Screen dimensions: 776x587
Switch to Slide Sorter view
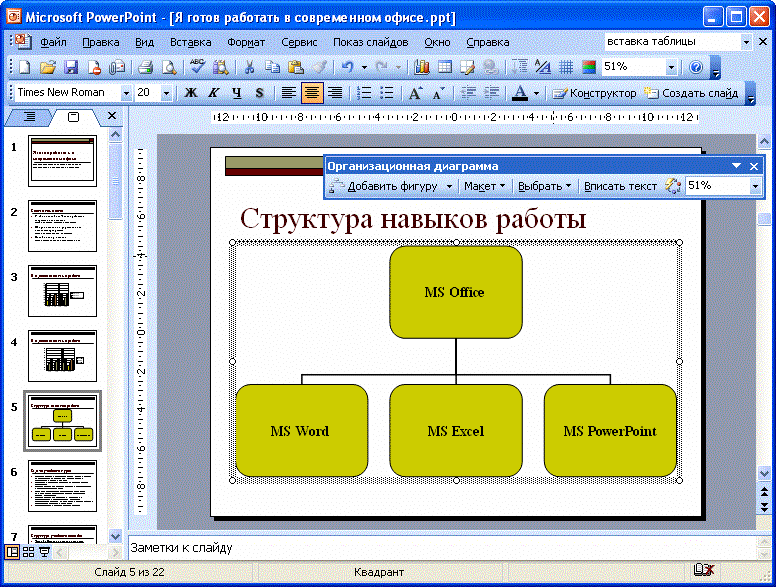[x=29, y=552]
